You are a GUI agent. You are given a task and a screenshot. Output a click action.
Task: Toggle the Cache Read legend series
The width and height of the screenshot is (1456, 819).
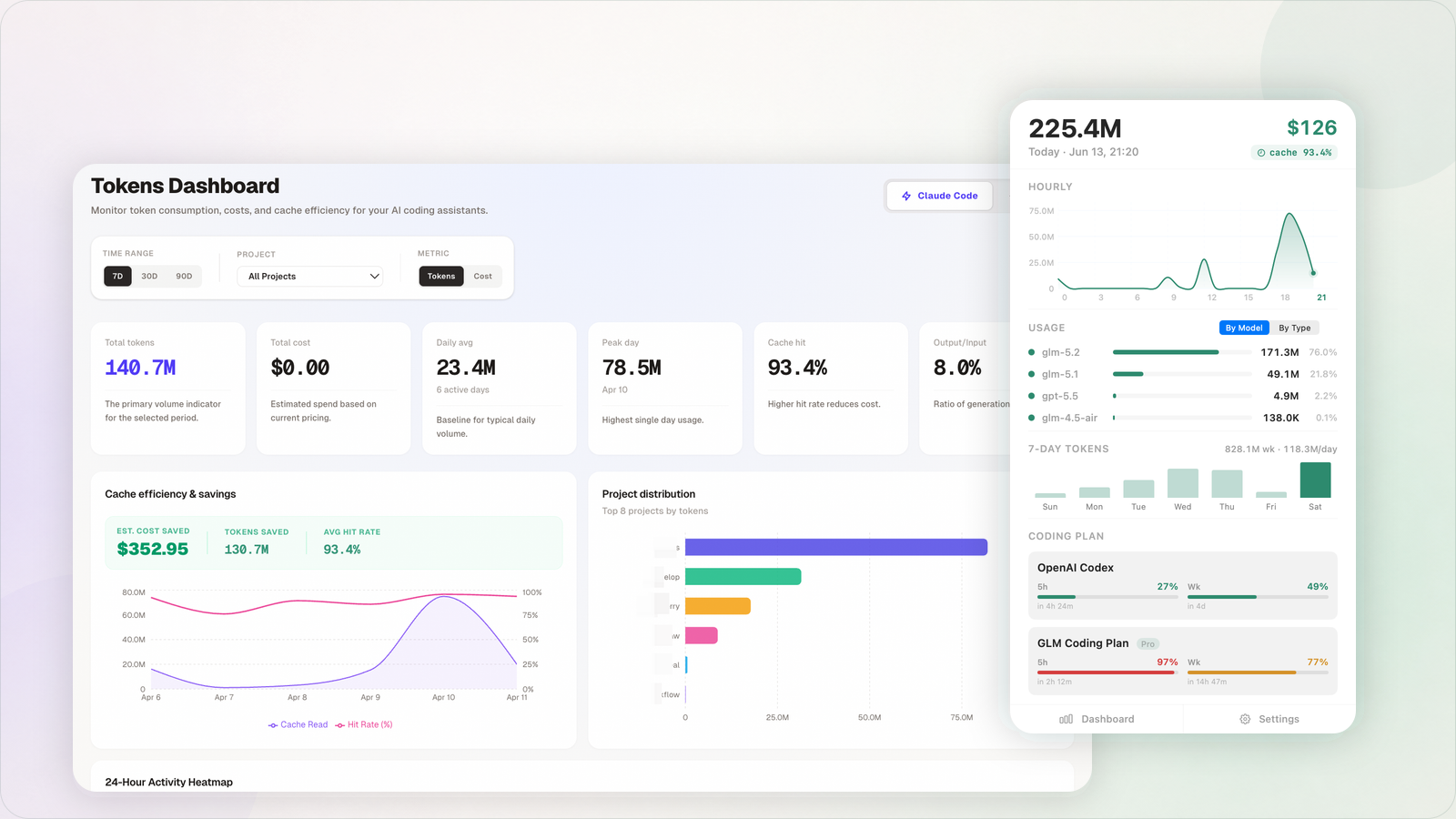298,724
